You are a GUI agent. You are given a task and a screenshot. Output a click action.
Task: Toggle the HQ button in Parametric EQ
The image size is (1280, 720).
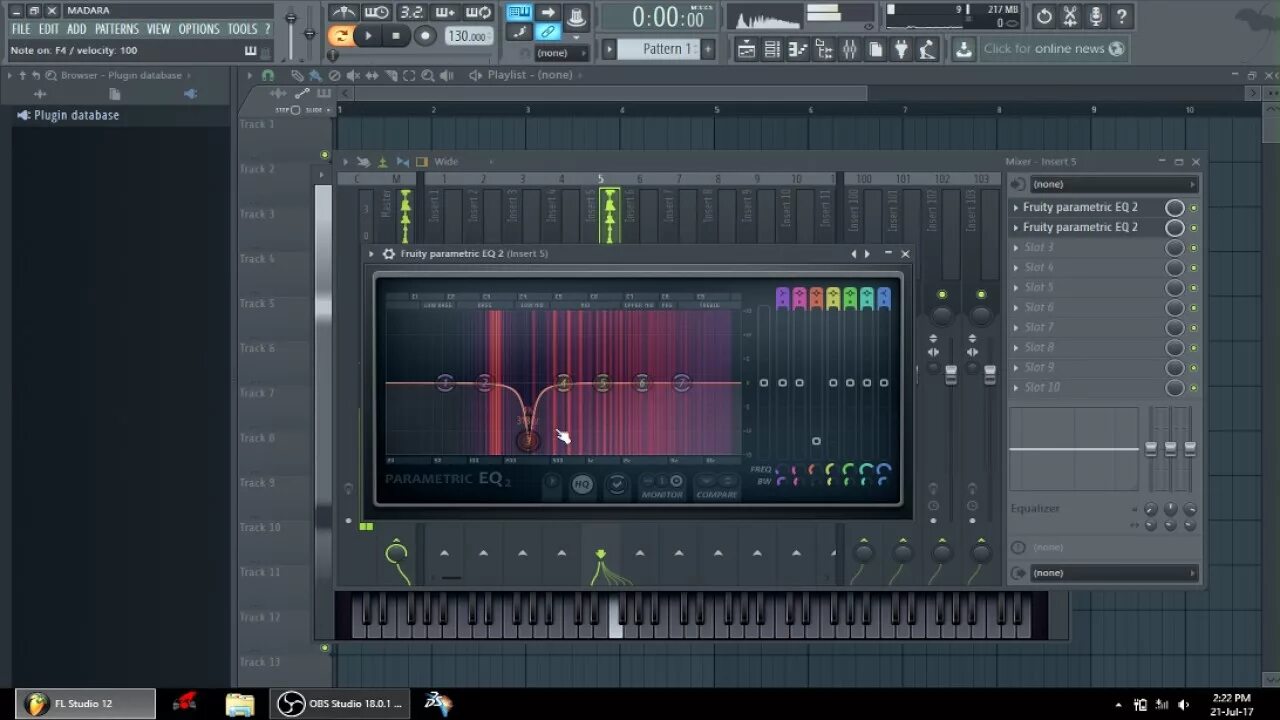pyautogui.click(x=582, y=485)
